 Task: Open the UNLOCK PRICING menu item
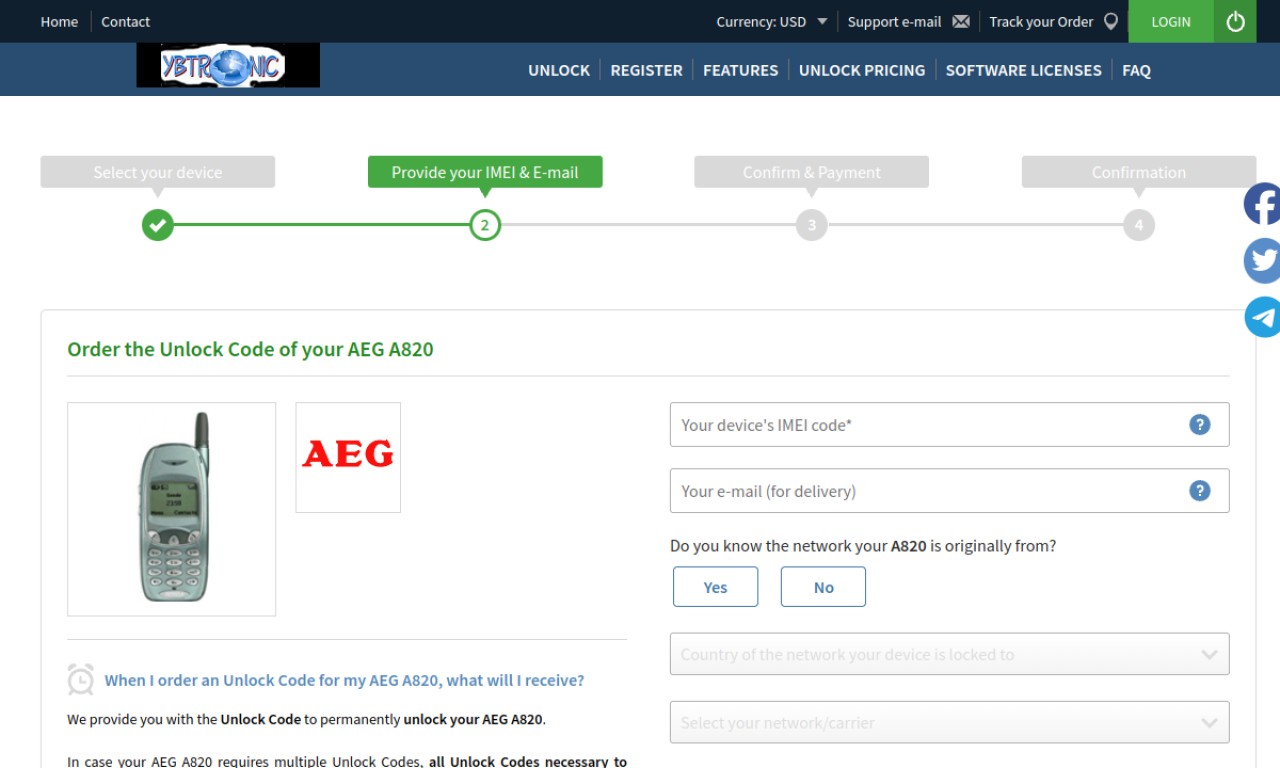point(862,70)
